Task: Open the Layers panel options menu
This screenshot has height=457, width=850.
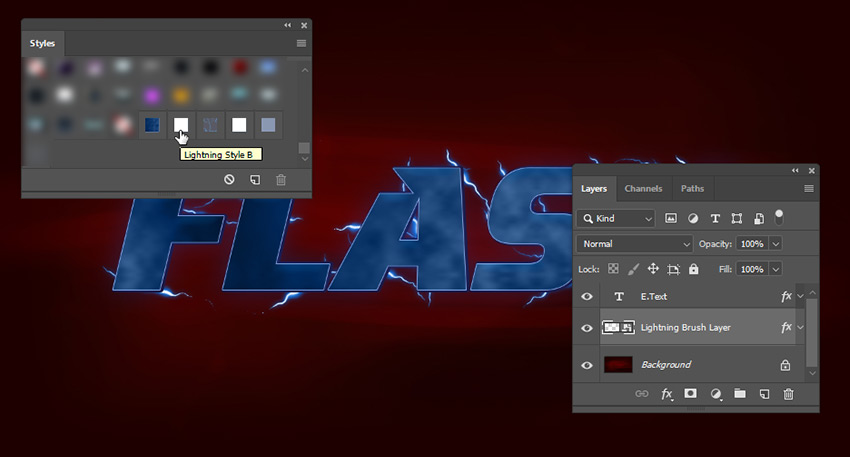Action: coord(808,188)
